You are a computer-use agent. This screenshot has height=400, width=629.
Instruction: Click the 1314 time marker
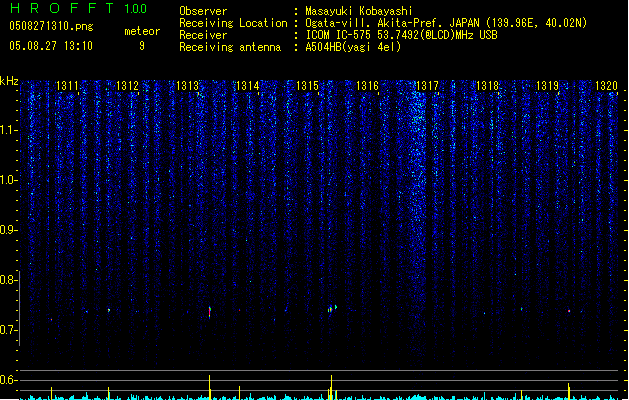pos(248,86)
